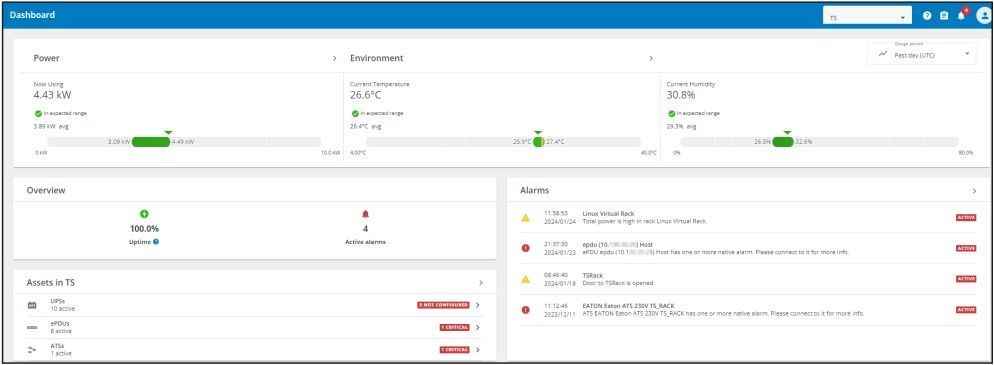The image size is (994, 365).
Task: Click critical icon for EATON ATS alarm
Action: tap(525, 310)
